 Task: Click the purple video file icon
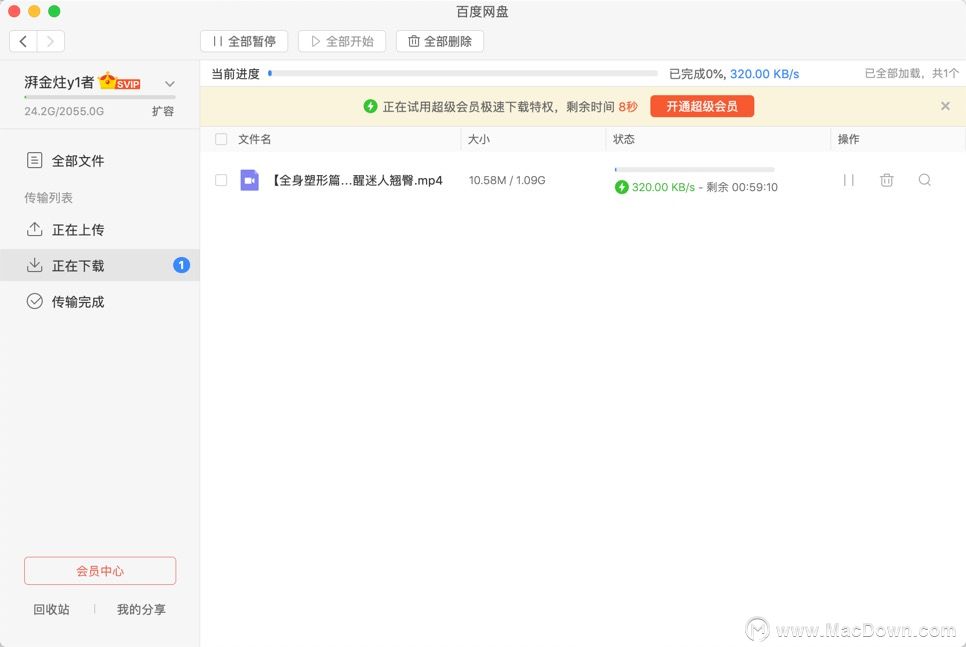pyautogui.click(x=250, y=180)
